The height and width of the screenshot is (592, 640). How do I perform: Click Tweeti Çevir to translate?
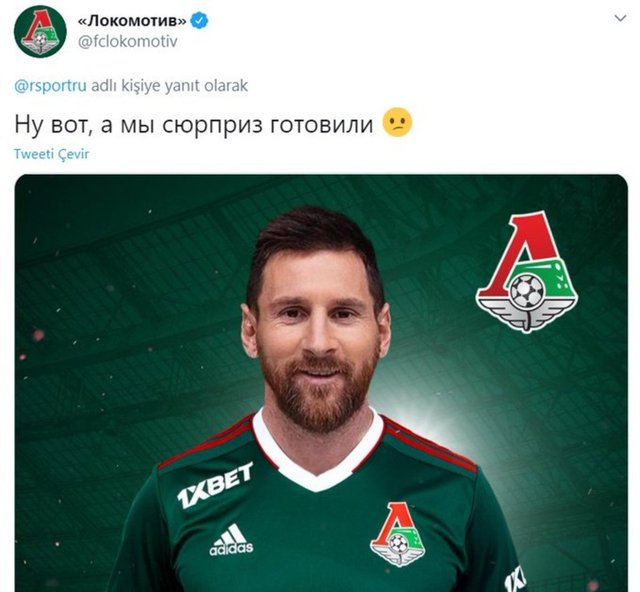click(x=51, y=154)
